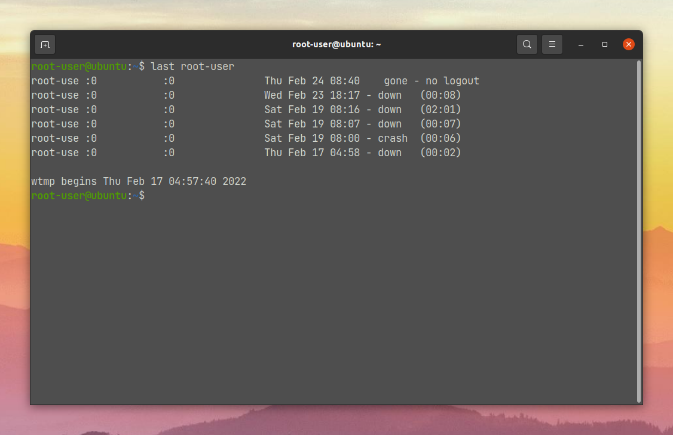
Task: Click the Thu Feb 24 08:40 timestamp
Action: pyautogui.click(x=312, y=81)
